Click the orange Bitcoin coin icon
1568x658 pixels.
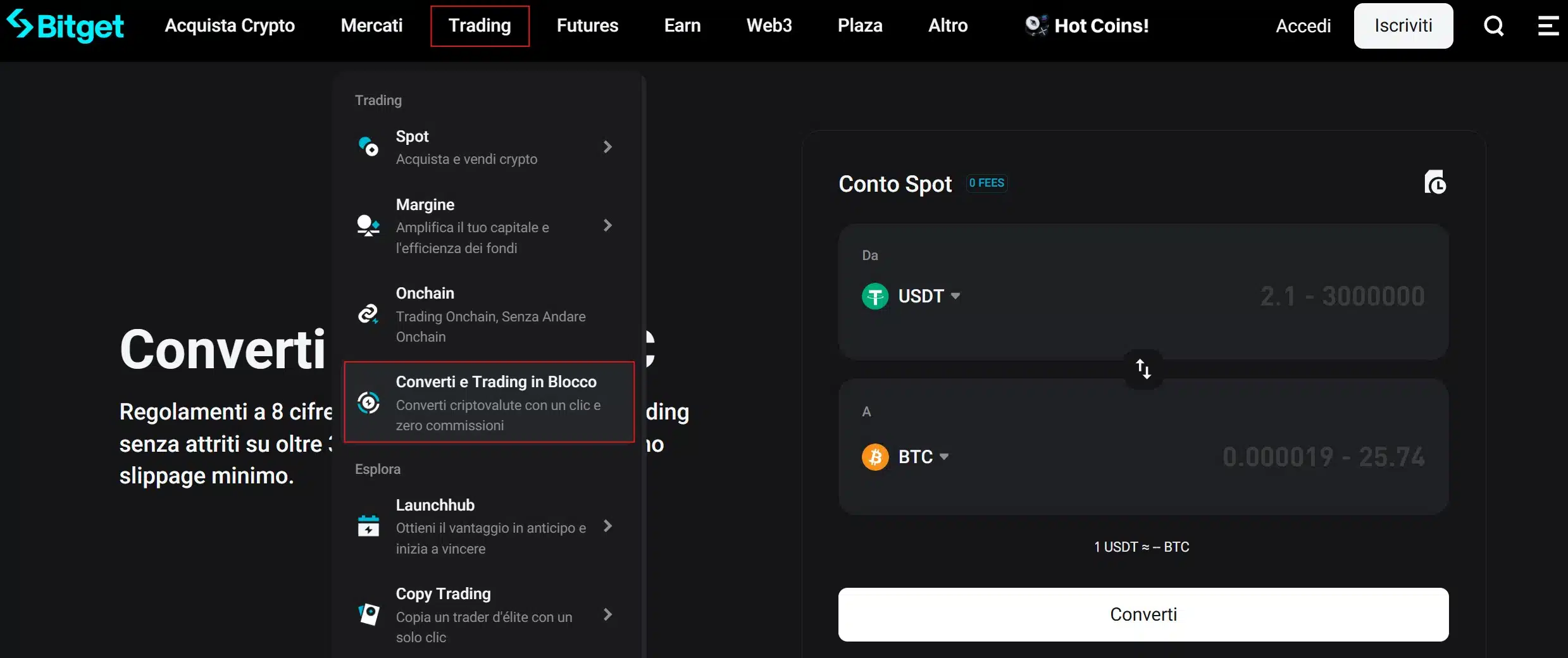875,457
